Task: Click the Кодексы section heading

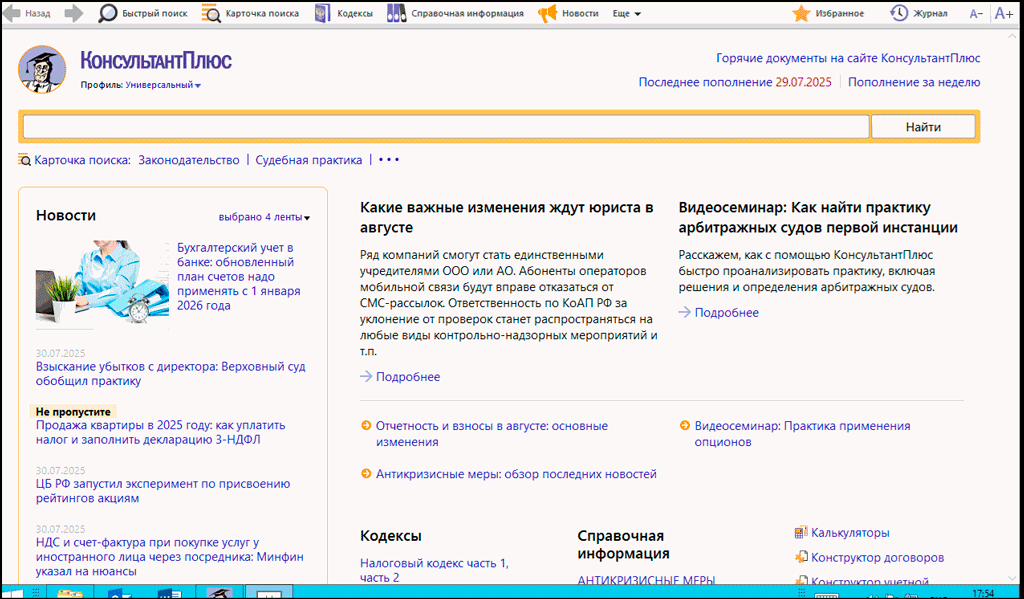Action: coord(391,536)
